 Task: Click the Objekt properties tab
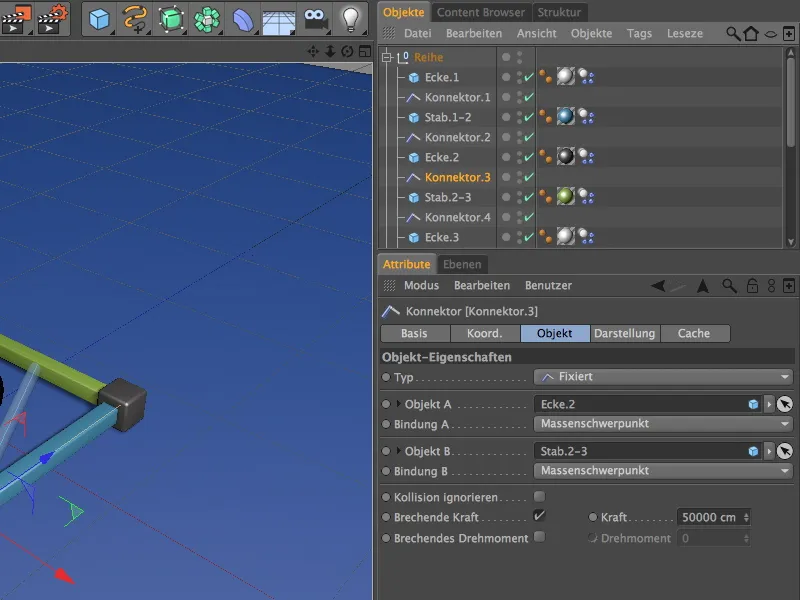coord(555,333)
